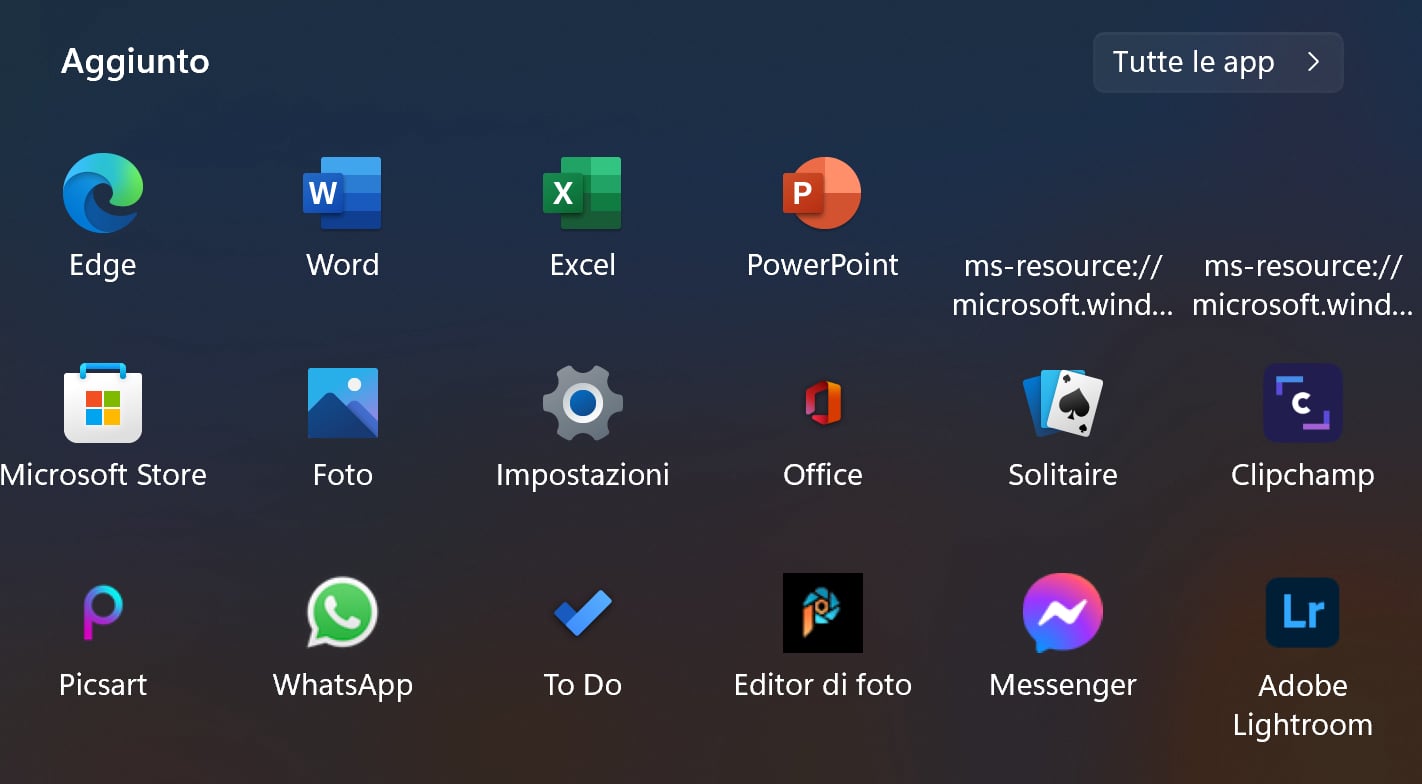The image size is (1422, 784).
Task: Launch Clipchamp video editor
Action: tap(1303, 403)
